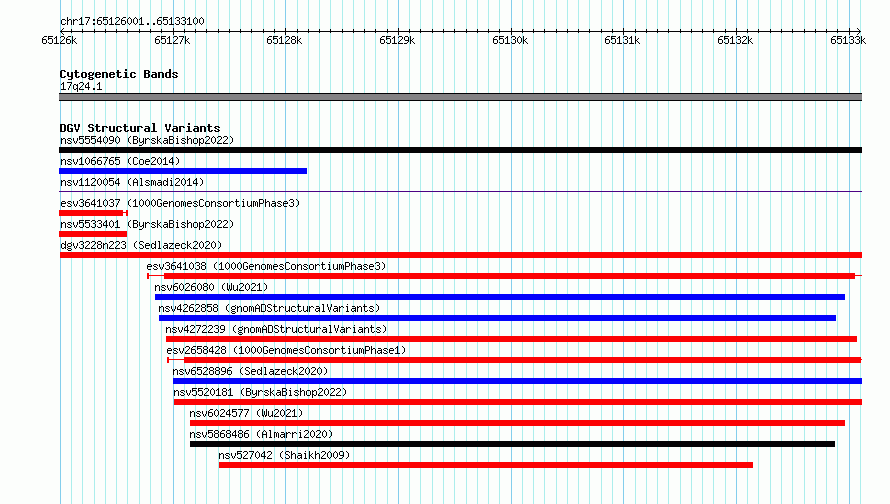Click the 17q24.1 band label
The width and height of the screenshot is (890, 504).
(x=81, y=86)
